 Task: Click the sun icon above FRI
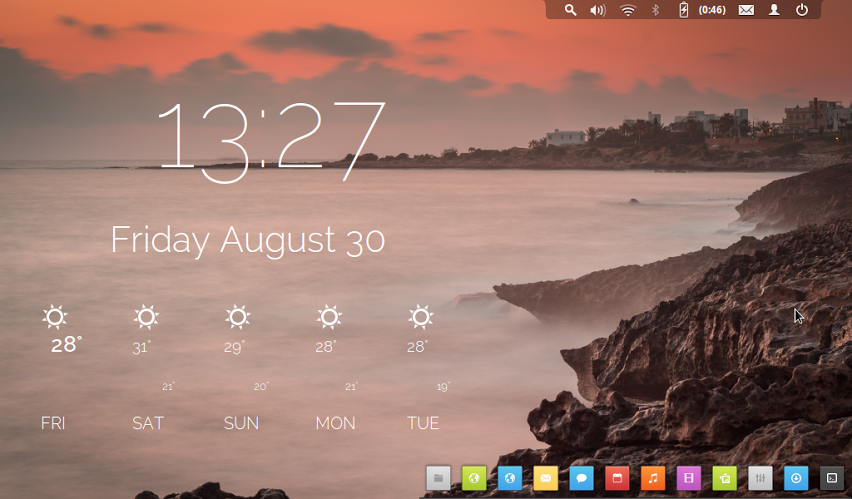click(55, 317)
